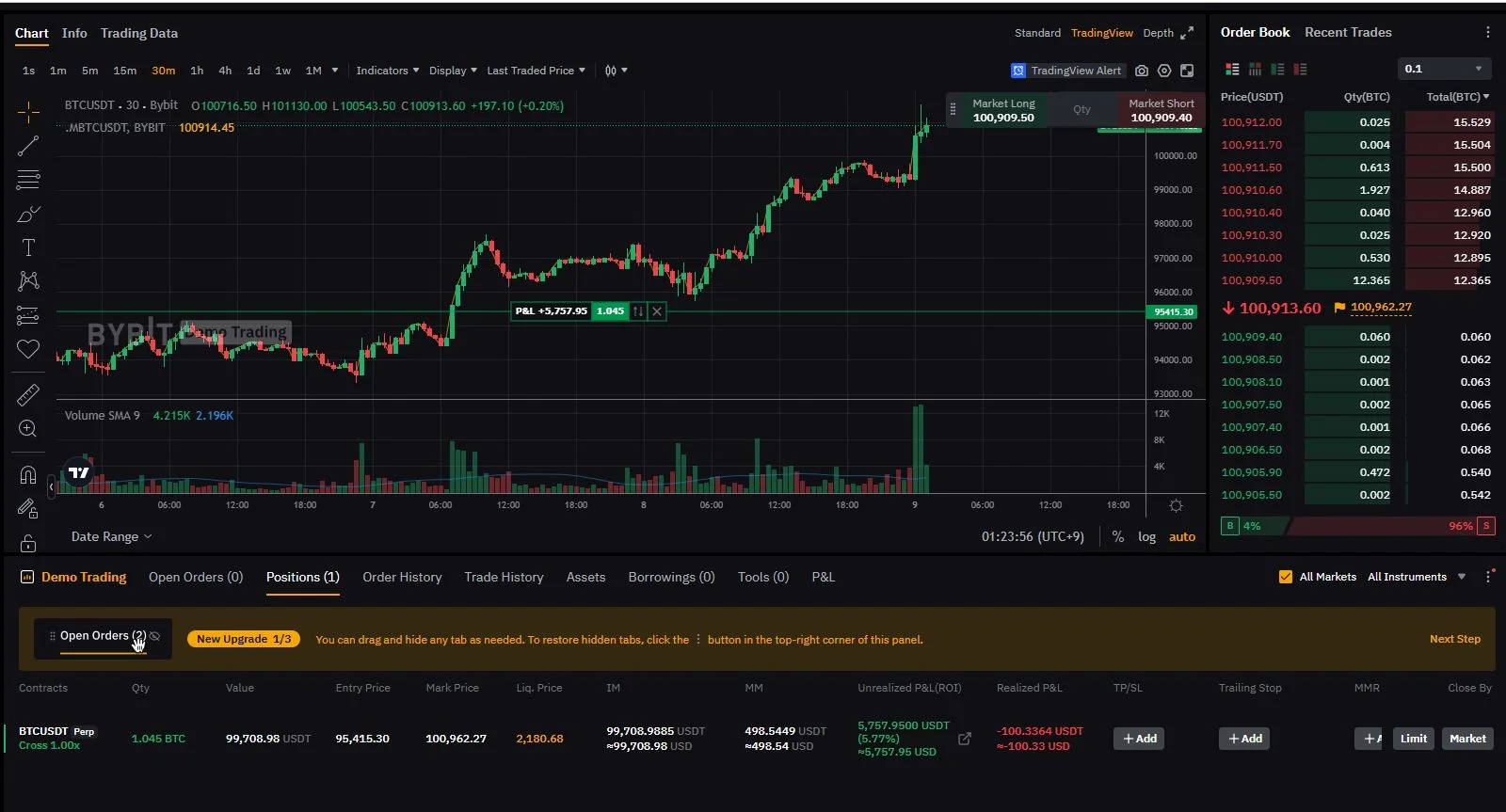Screen dimensions: 1506x812
Task: Share the position P&L icon
Action: 965,739
